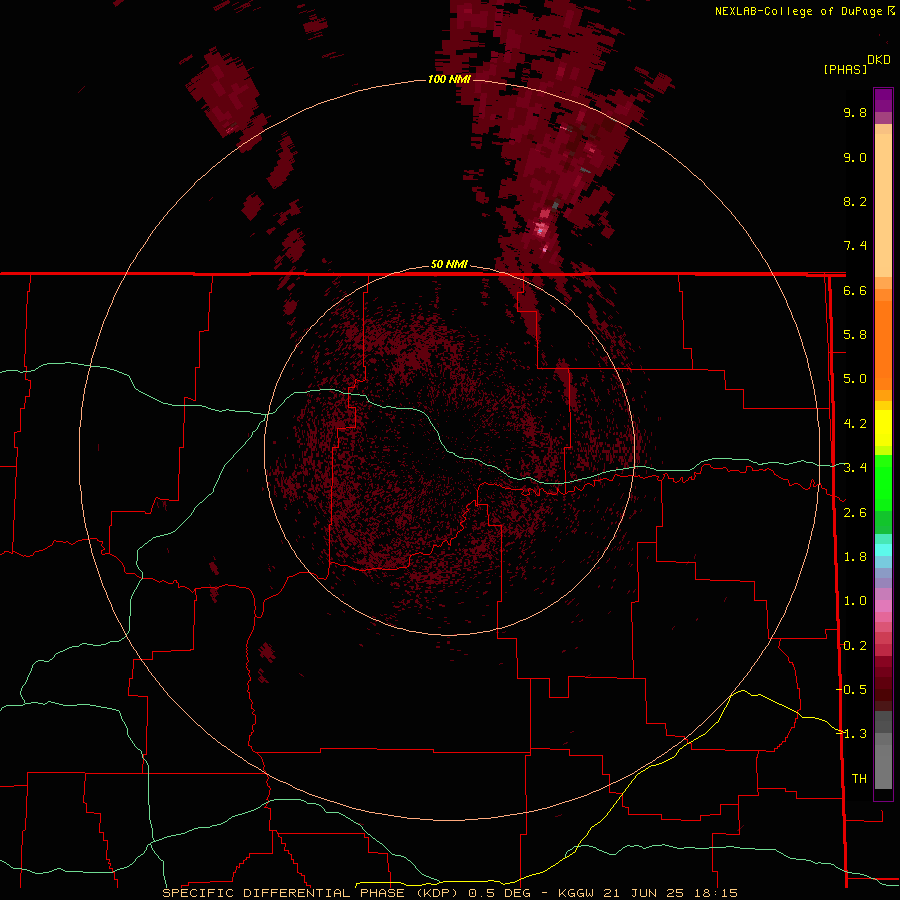
Task: Click the 6.6 color scale value
Action: point(855,290)
